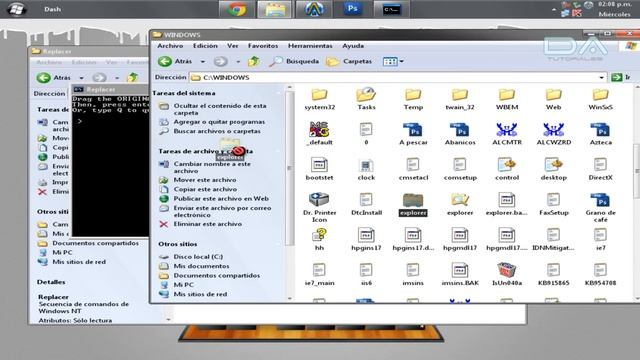Click the Replacer command prompt window

point(110,161)
